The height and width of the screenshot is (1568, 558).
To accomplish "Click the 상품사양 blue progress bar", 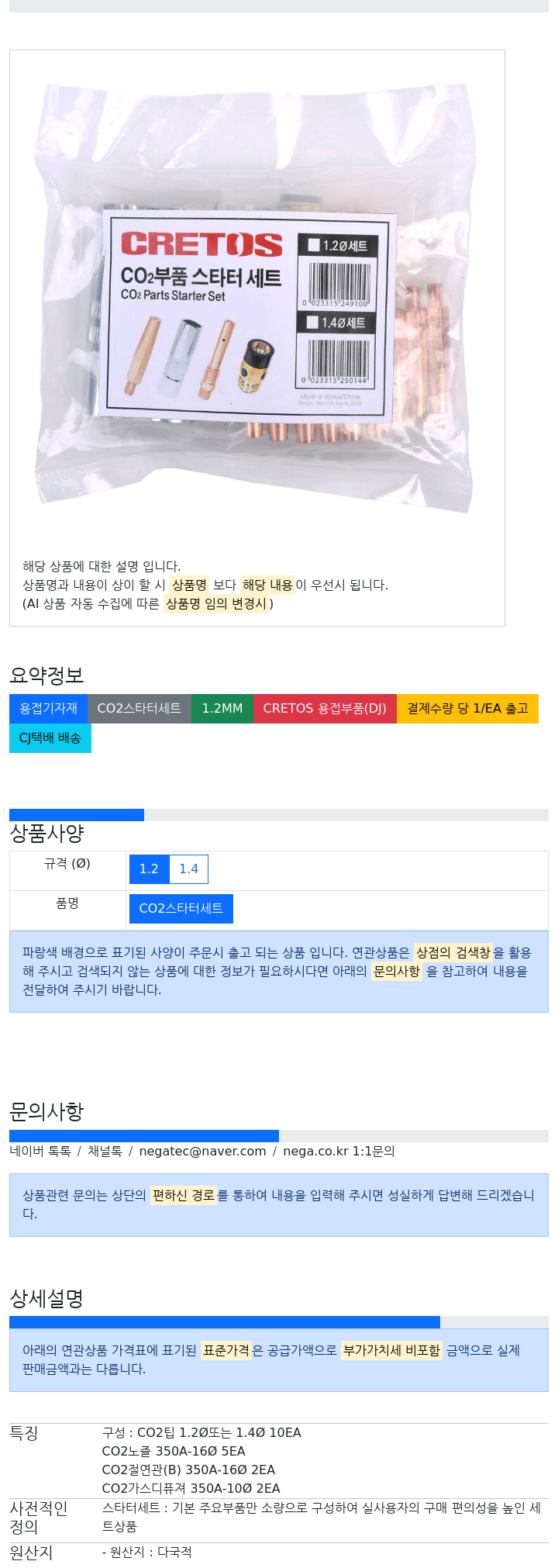I will coord(77,814).
